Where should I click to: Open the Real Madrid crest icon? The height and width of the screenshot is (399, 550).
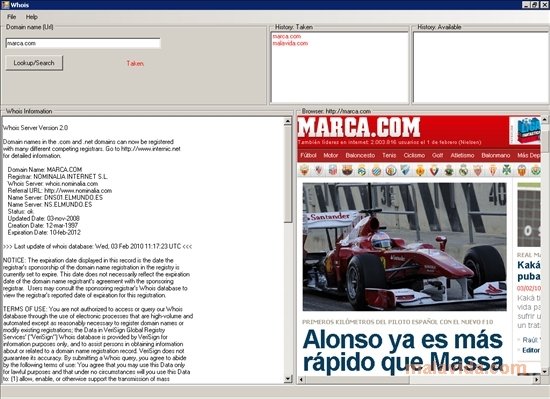coord(463,171)
